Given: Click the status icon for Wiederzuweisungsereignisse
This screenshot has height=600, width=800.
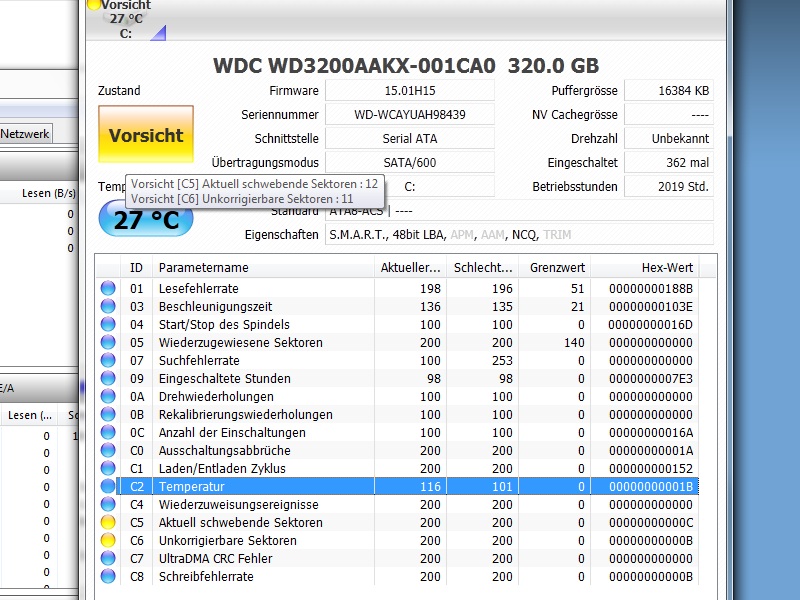Looking at the screenshot, I should click(108, 504).
